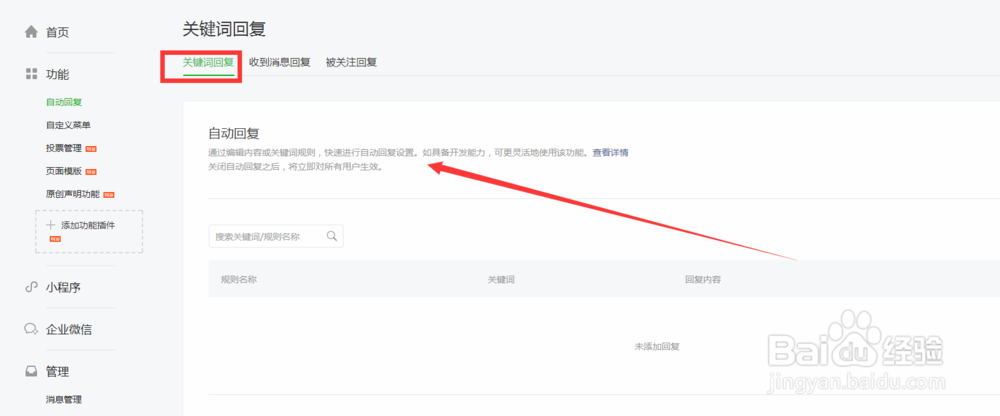Open the 小程序 section

tap(63, 288)
